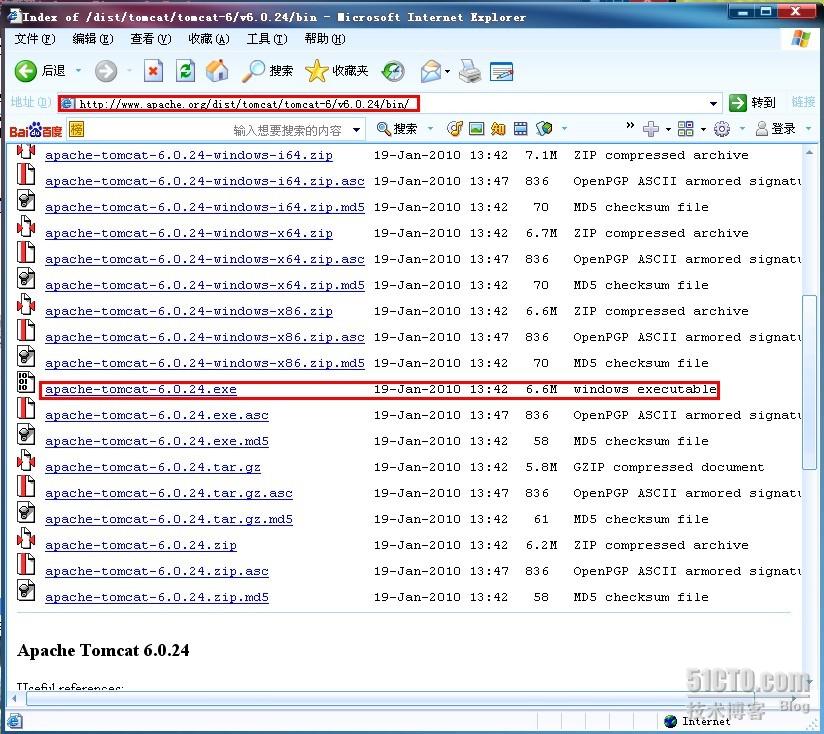
Task: Open dropdown after the Baidu map icon
Action: click(x=564, y=128)
